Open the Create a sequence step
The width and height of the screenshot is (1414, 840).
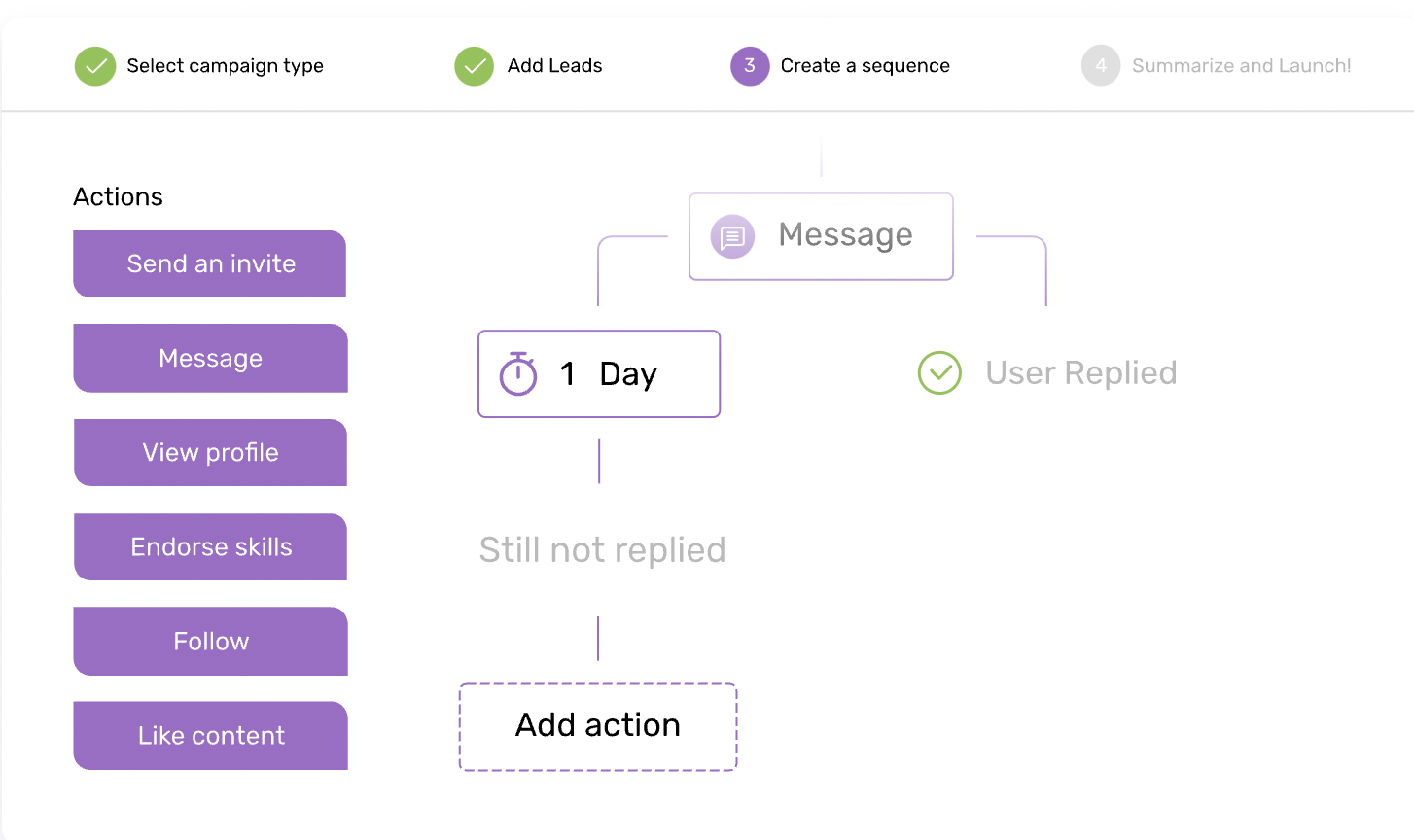click(x=865, y=66)
